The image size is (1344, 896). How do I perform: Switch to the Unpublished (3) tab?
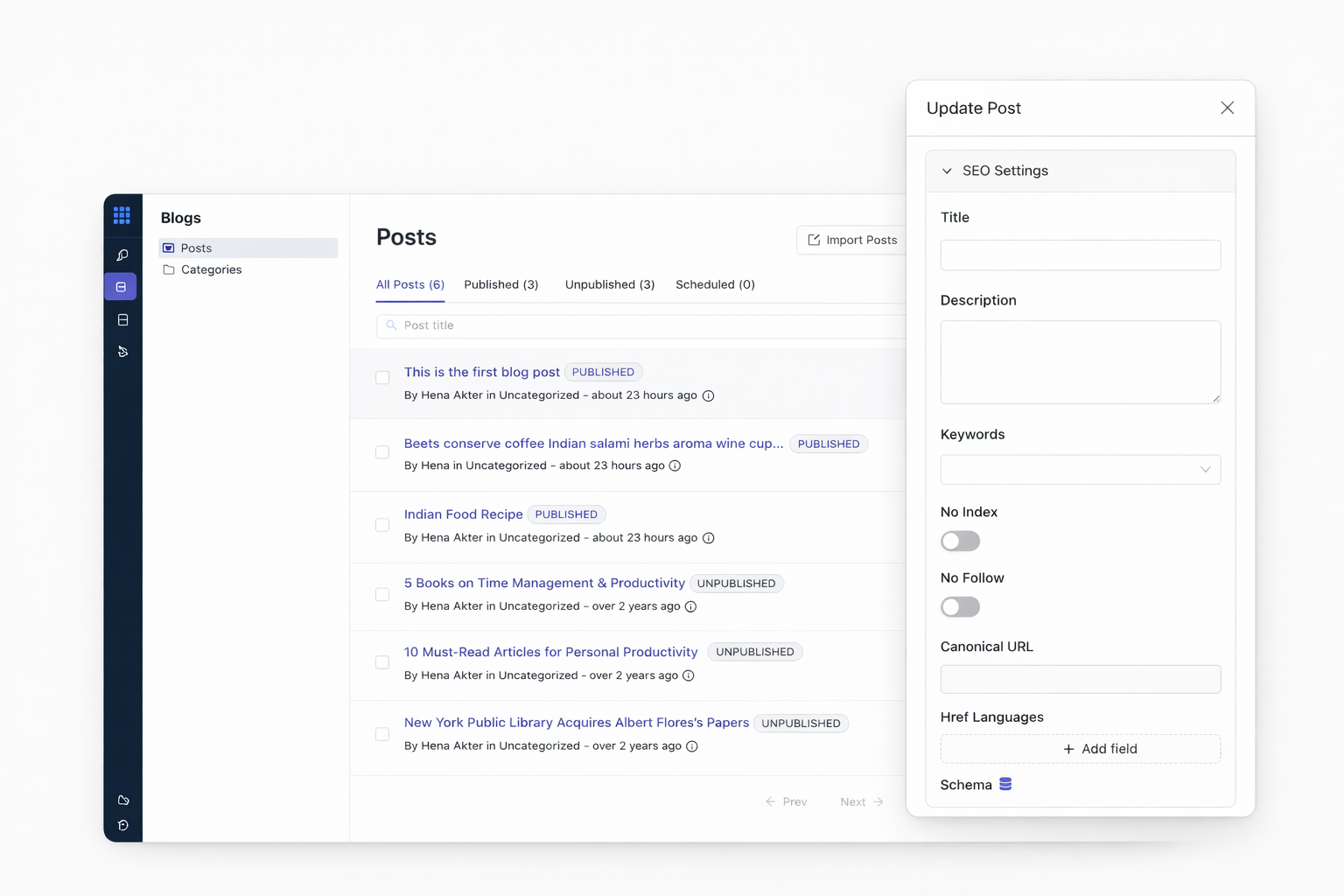609,284
